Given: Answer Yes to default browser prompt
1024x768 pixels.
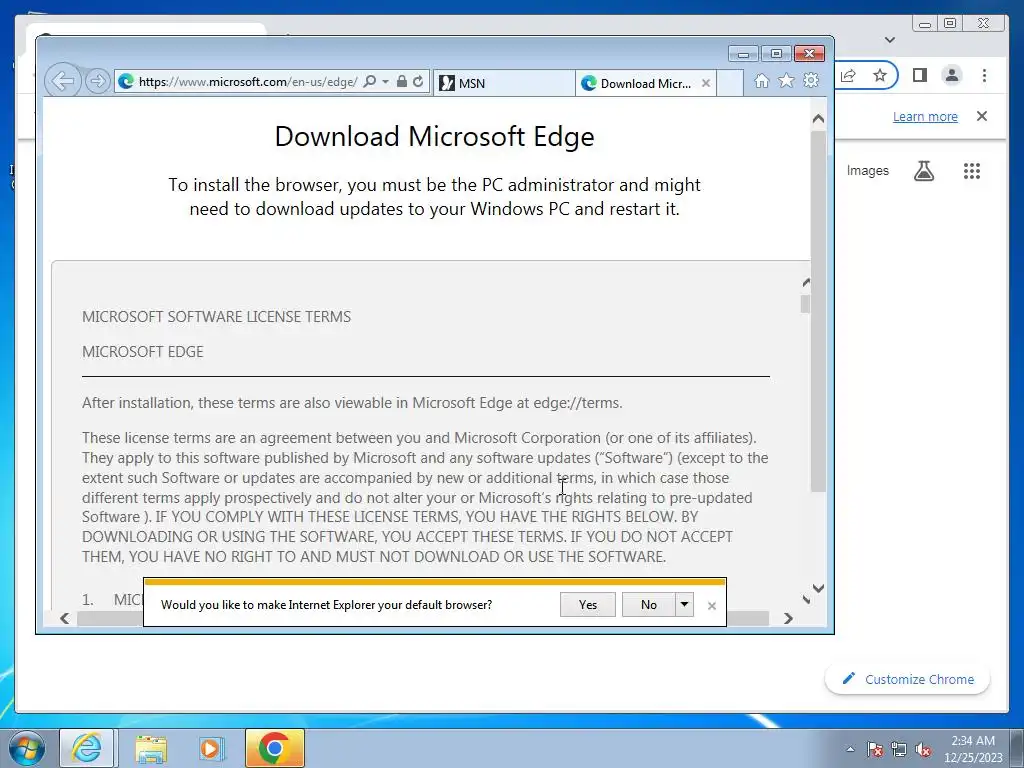Looking at the screenshot, I should pos(588,605).
